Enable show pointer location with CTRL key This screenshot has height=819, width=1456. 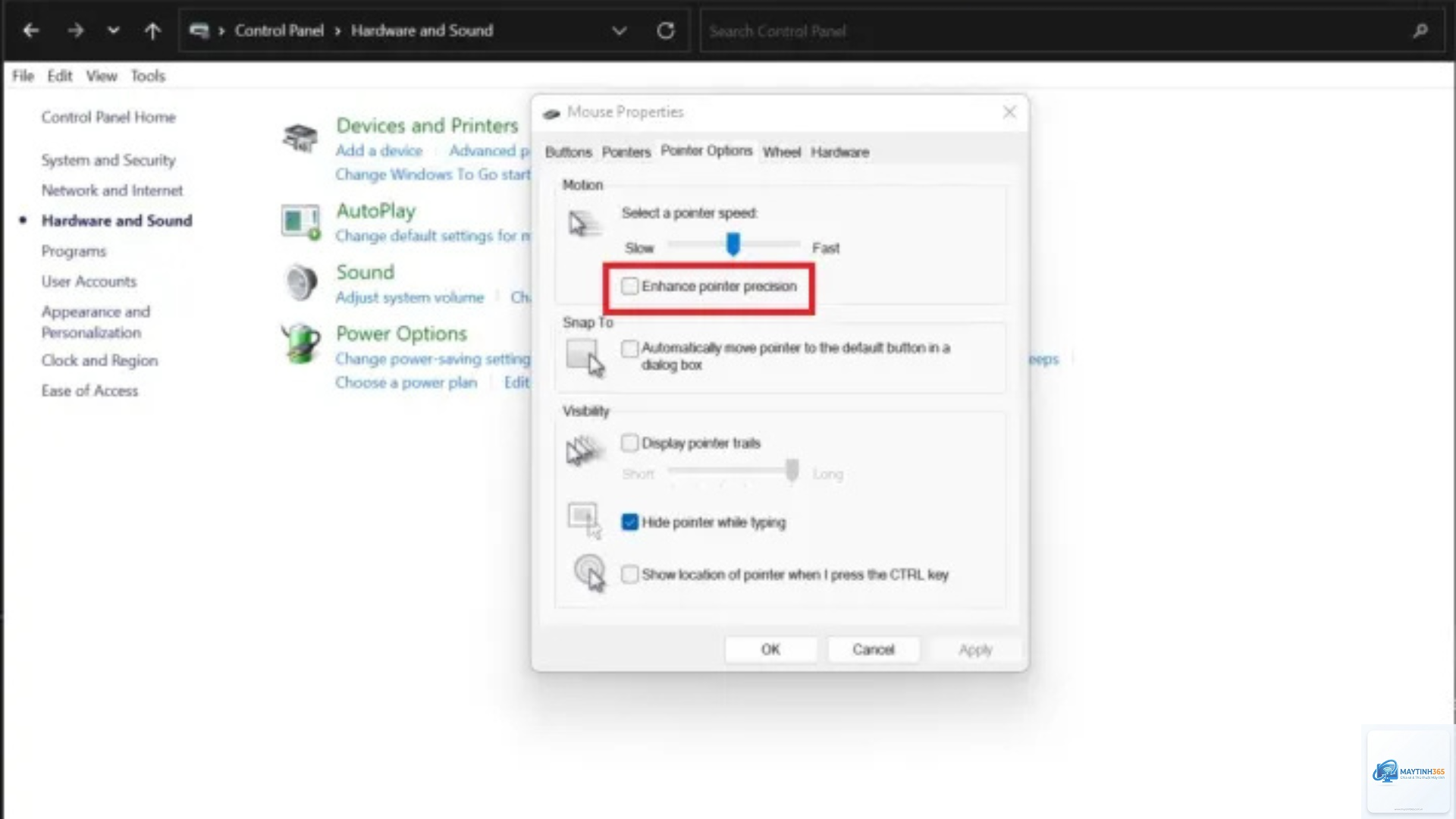[629, 574]
